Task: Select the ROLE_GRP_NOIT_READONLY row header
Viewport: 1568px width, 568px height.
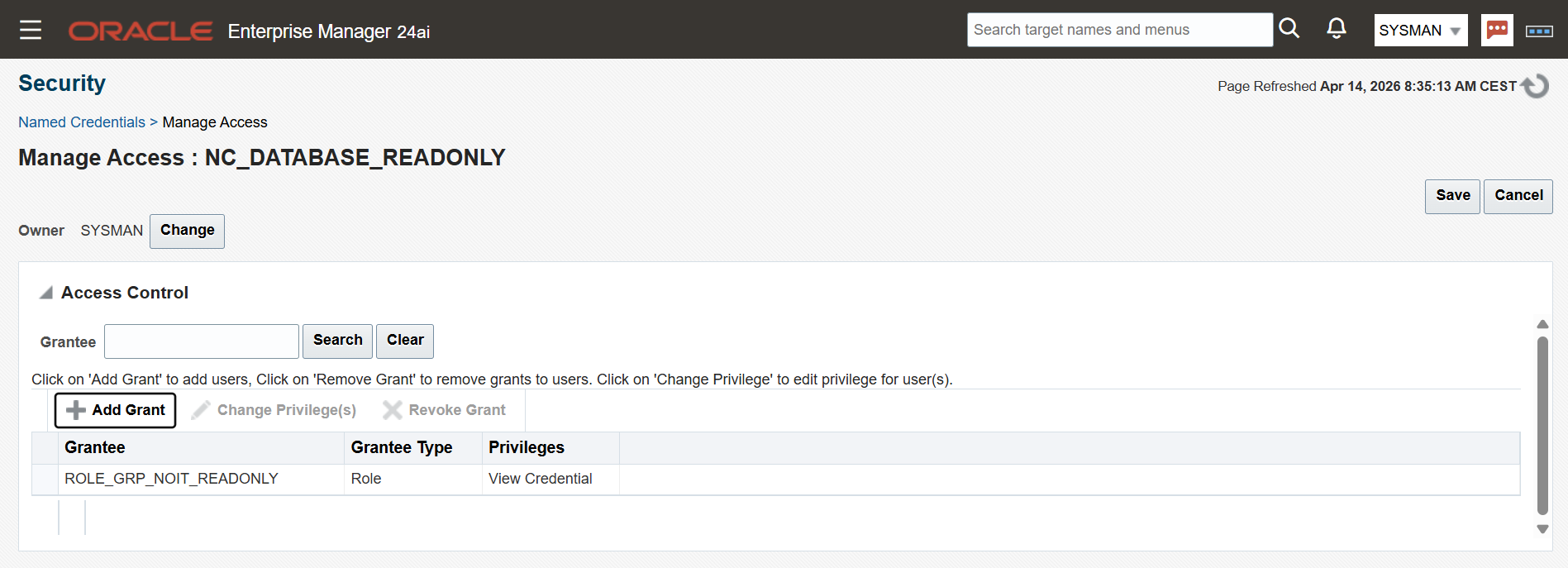Action: 45,480
